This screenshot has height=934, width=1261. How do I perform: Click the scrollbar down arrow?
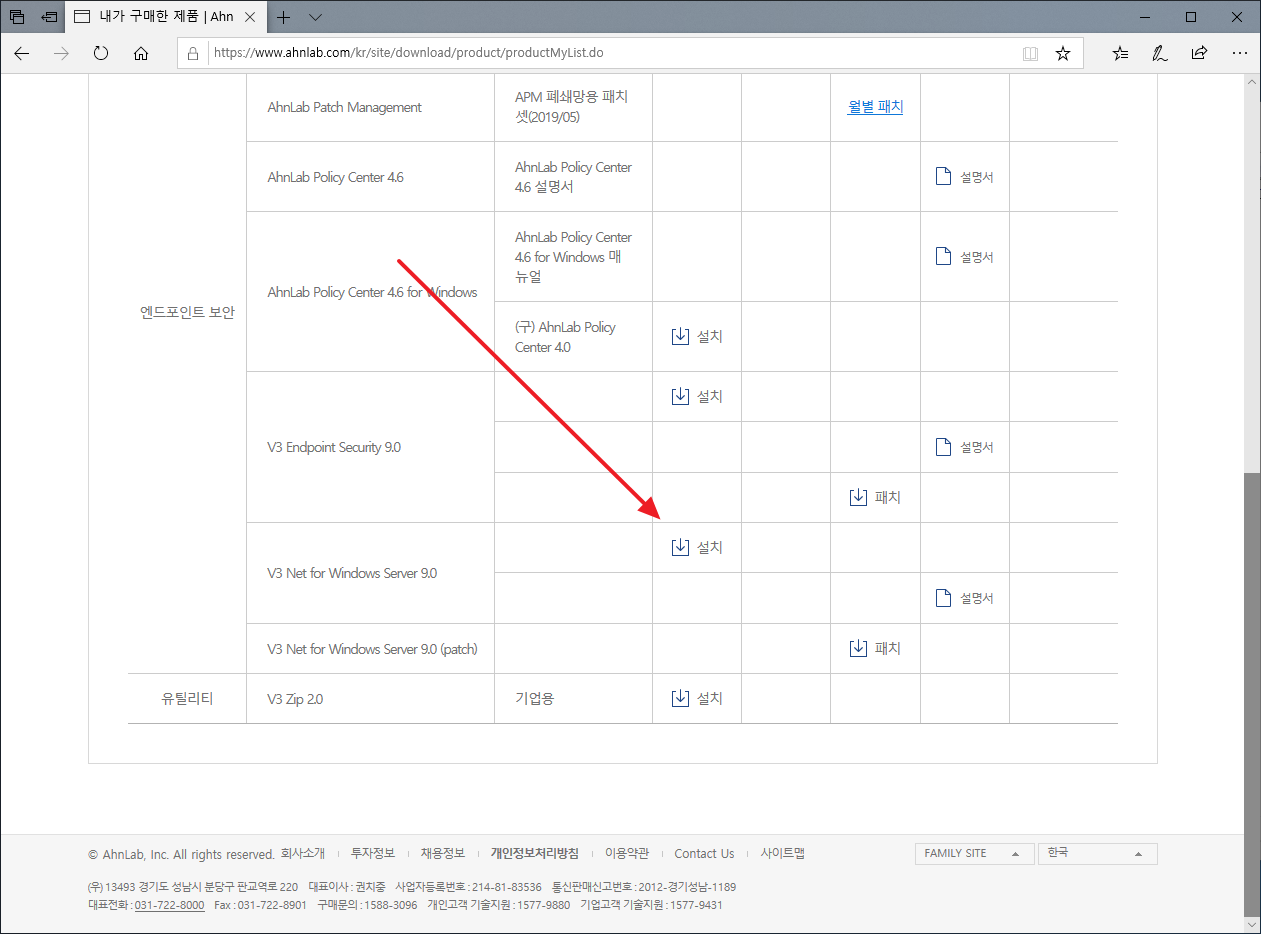click(1251, 925)
